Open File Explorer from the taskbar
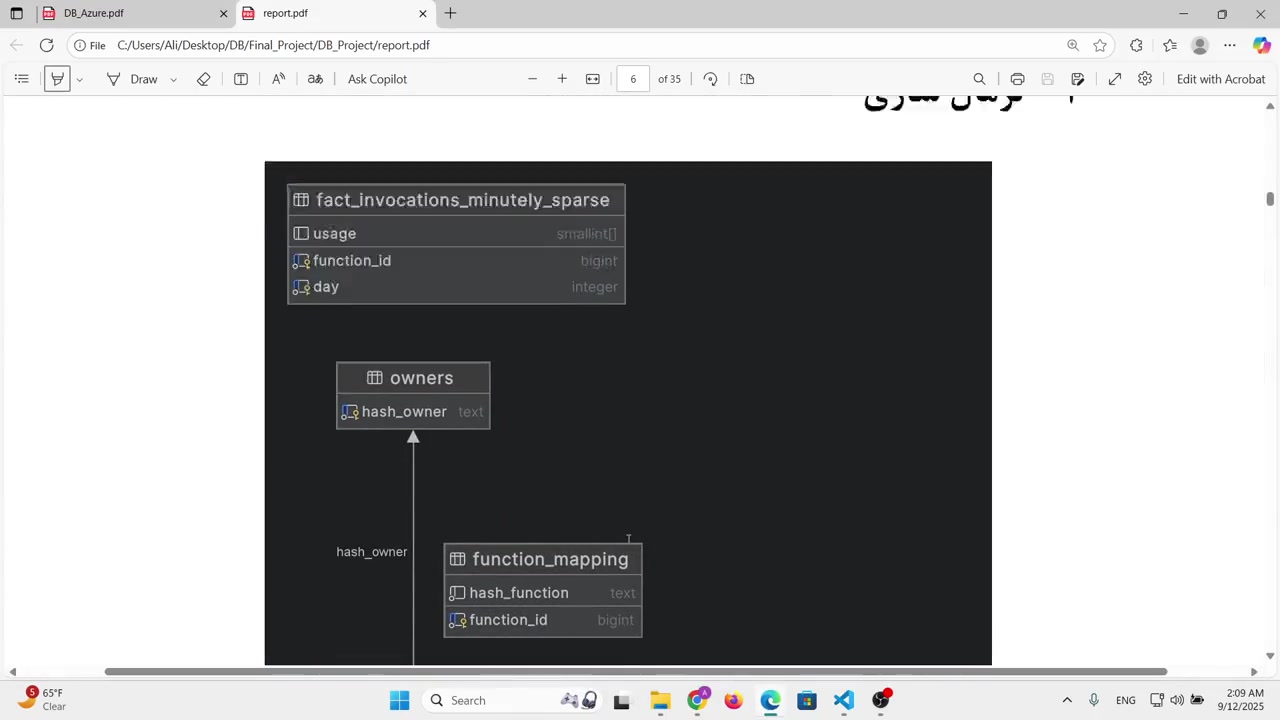The height and width of the screenshot is (720, 1280). click(x=660, y=700)
